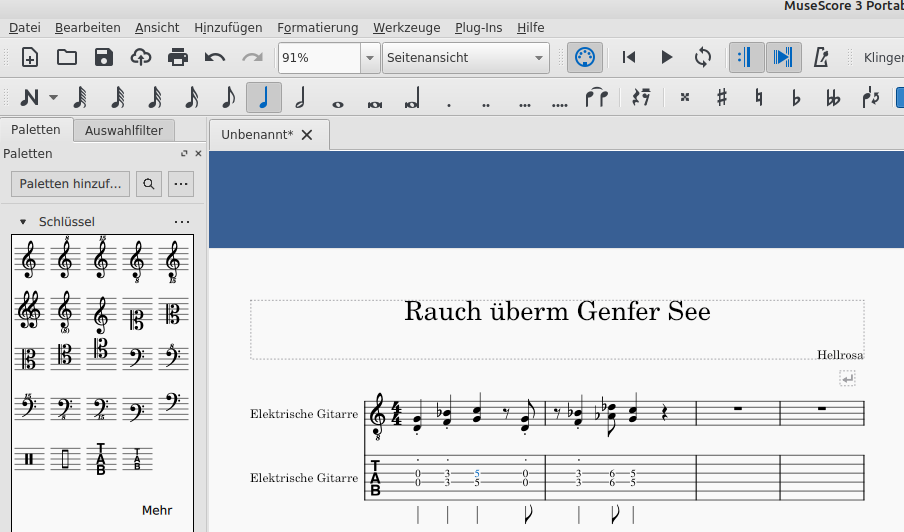This screenshot has height=532, width=904.
Task: Redo the last undone action
Action: click(252, 58)
